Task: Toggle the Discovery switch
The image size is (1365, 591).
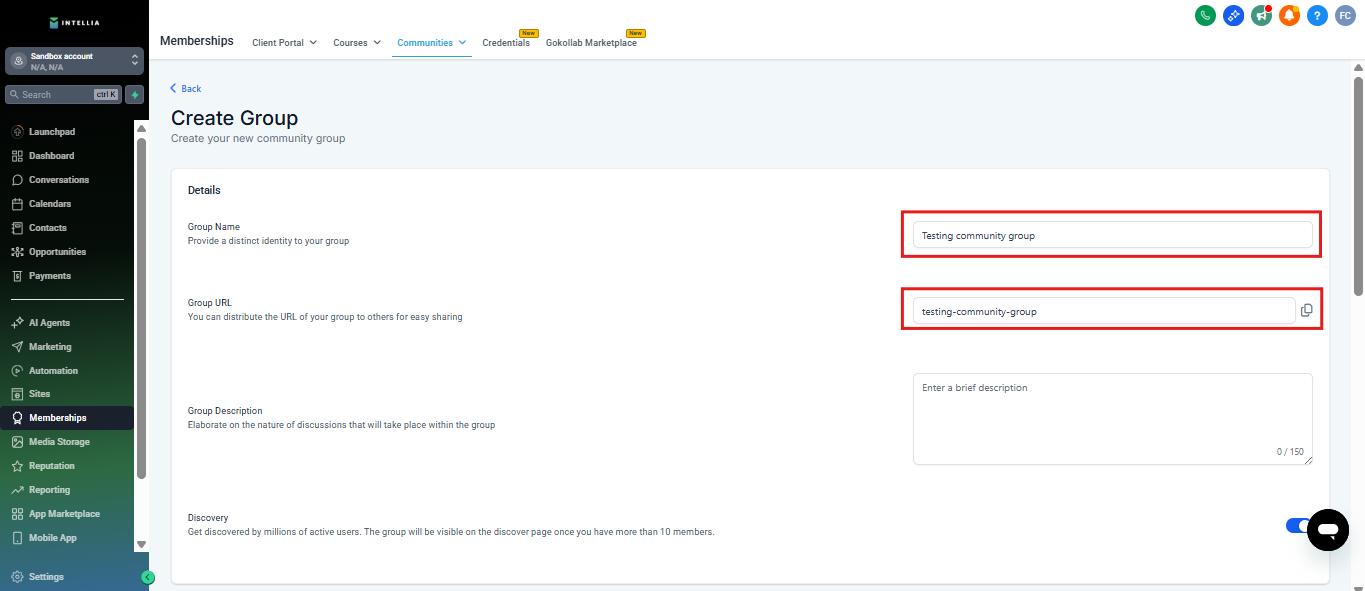Action: pyautogui.click(x=1297, y=526)
